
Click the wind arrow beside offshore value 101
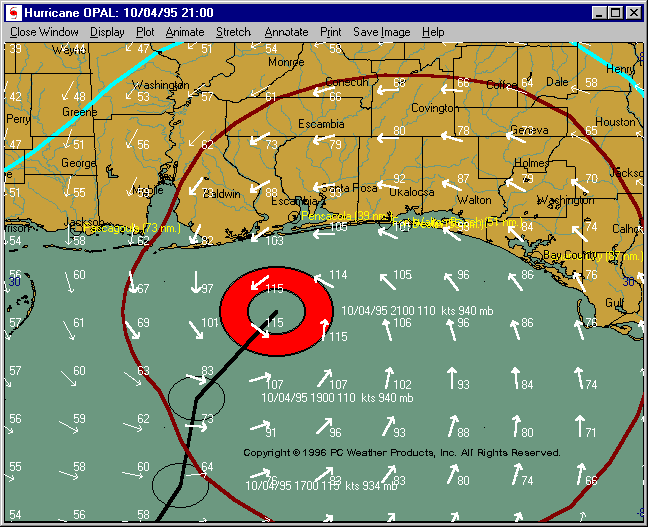[x=196, y=330]
